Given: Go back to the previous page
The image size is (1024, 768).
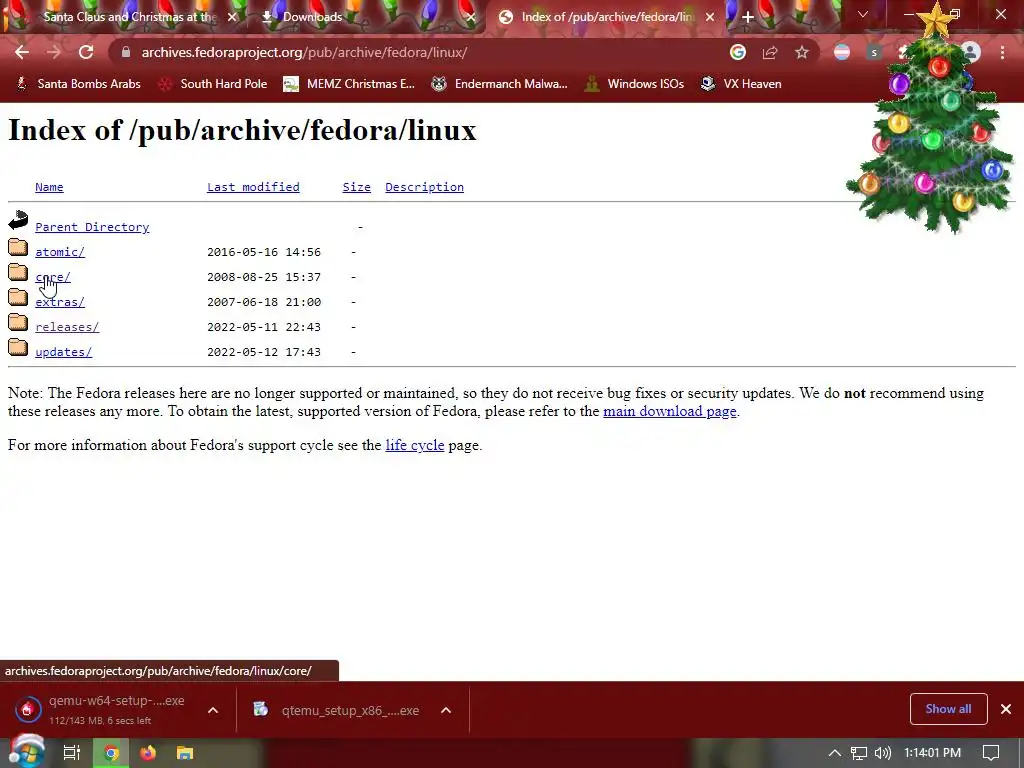Looking at the screenshot, I should pyautogui.click(x=22, y=52).
